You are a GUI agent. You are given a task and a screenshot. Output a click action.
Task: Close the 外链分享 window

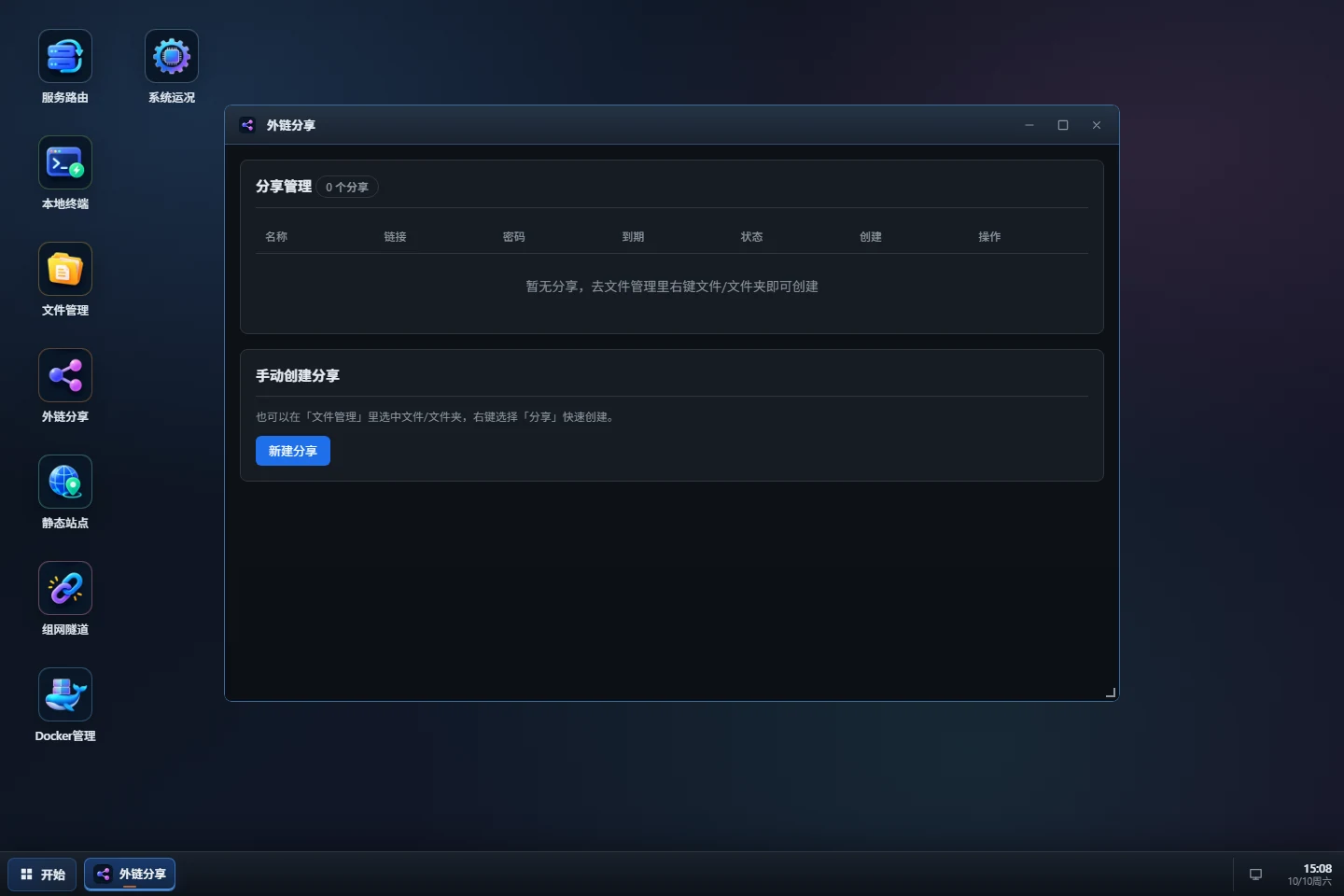pos(1097,125)
